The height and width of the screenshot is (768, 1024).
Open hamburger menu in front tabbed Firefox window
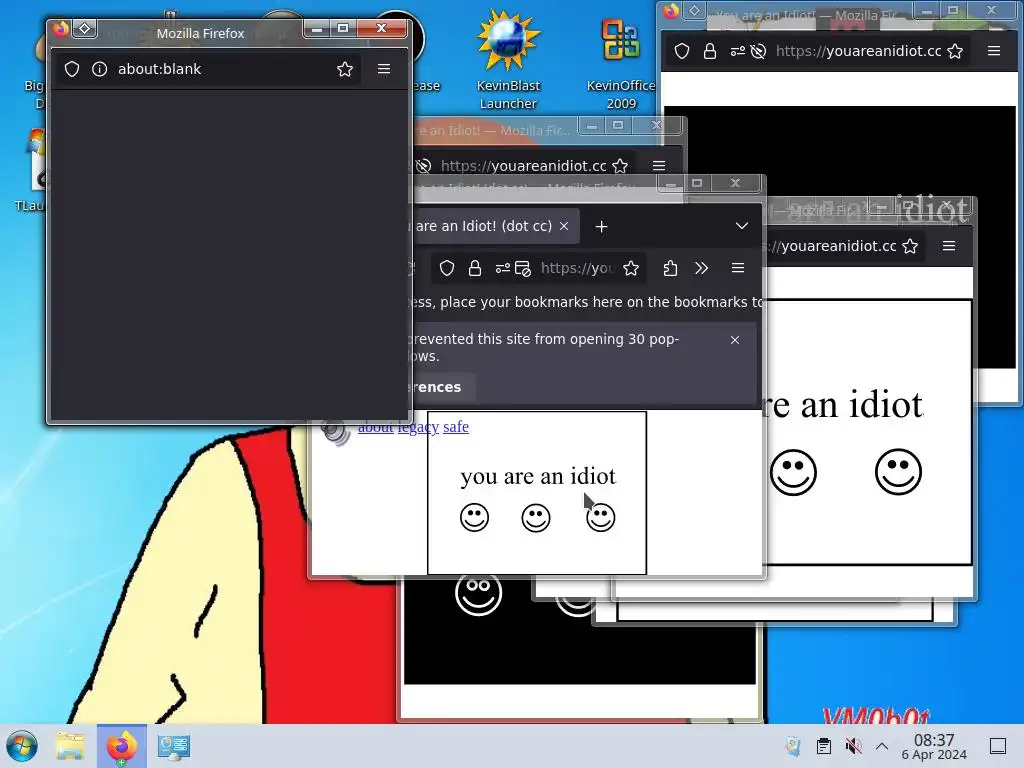pos(738,268)
